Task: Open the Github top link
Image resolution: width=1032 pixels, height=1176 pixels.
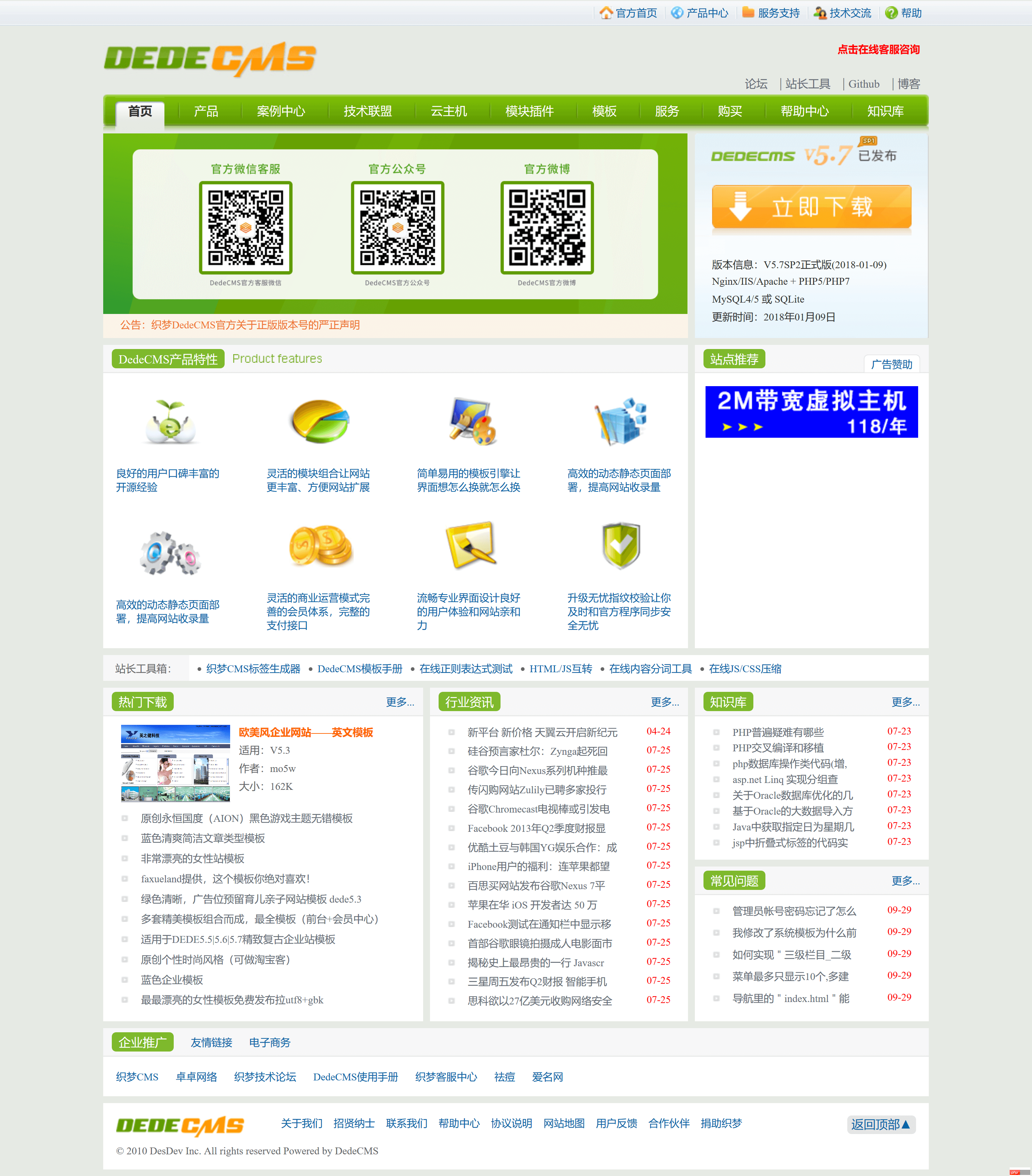Action: pyautogui.click(x=864, y=84)
